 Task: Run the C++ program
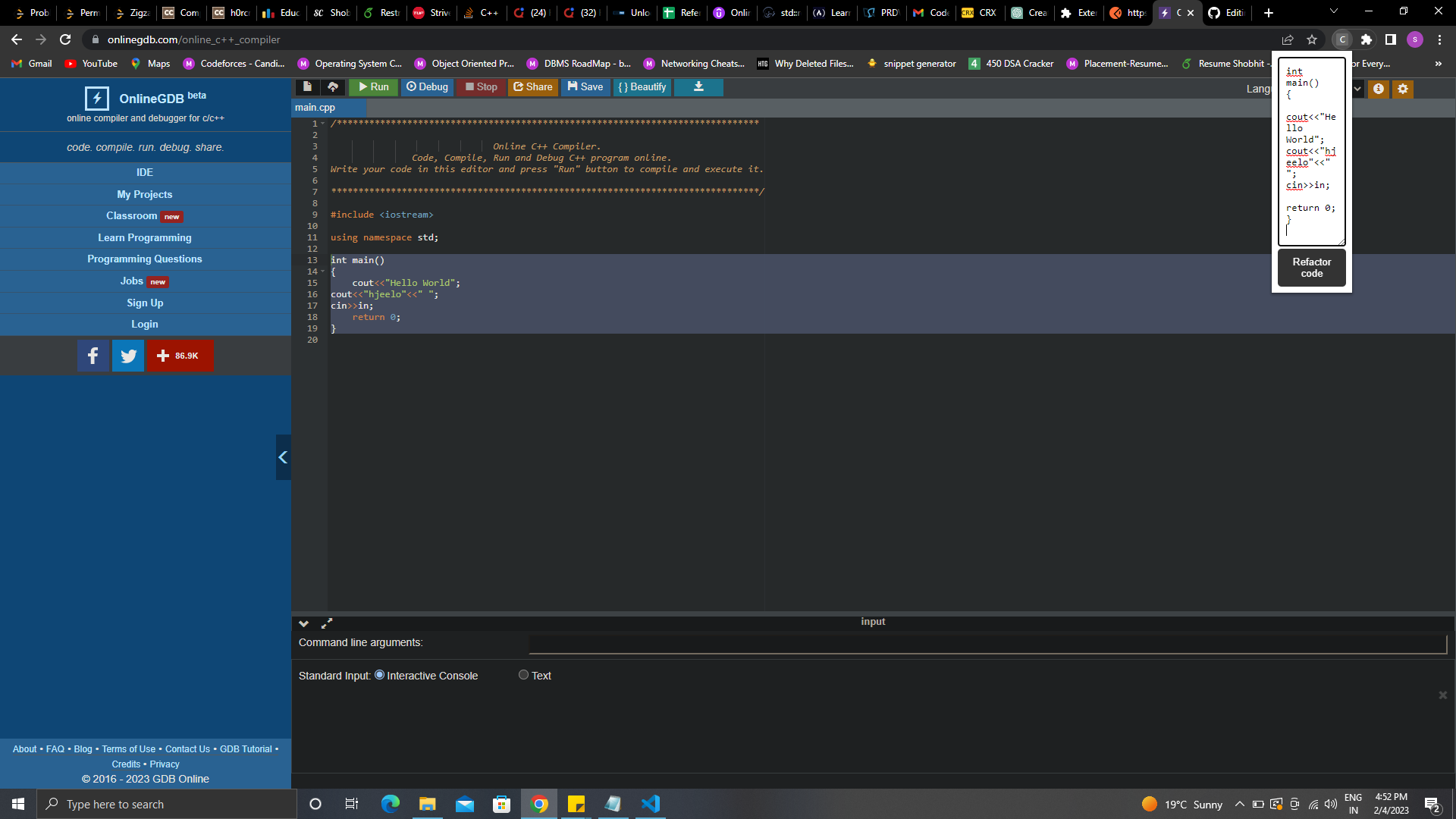click(373, 87)
